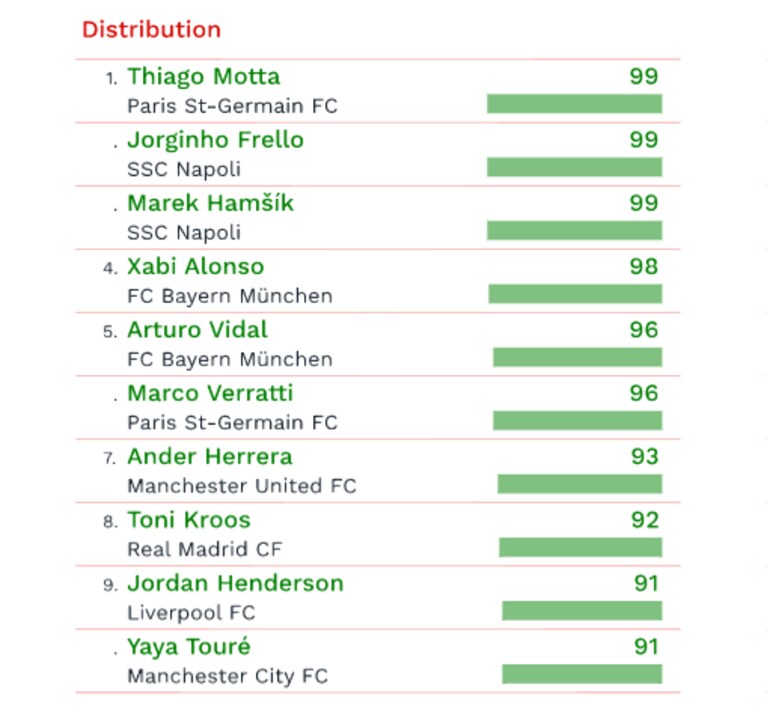767x717 pixels.
Task: Click Real Madrid CF team text
Action: [x=204, y=549]
